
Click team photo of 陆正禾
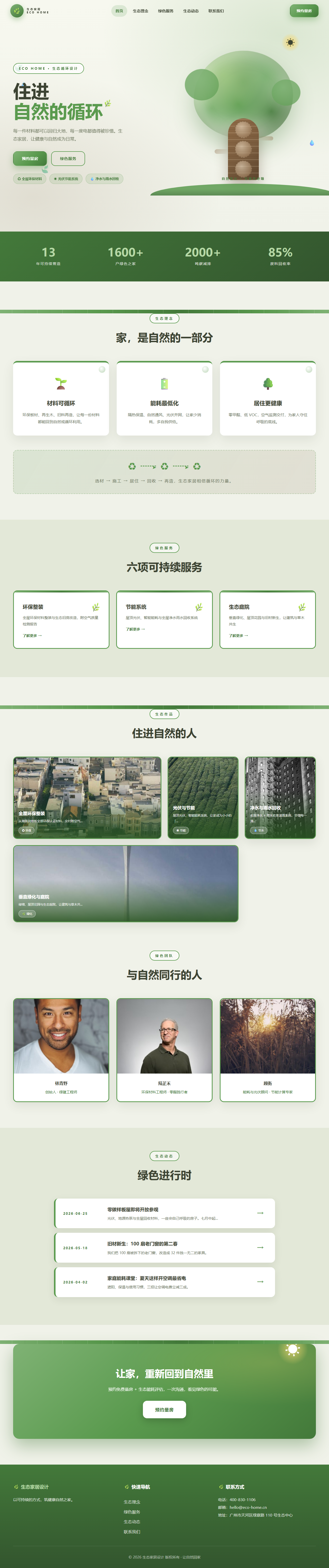(x=164, y=1036)
